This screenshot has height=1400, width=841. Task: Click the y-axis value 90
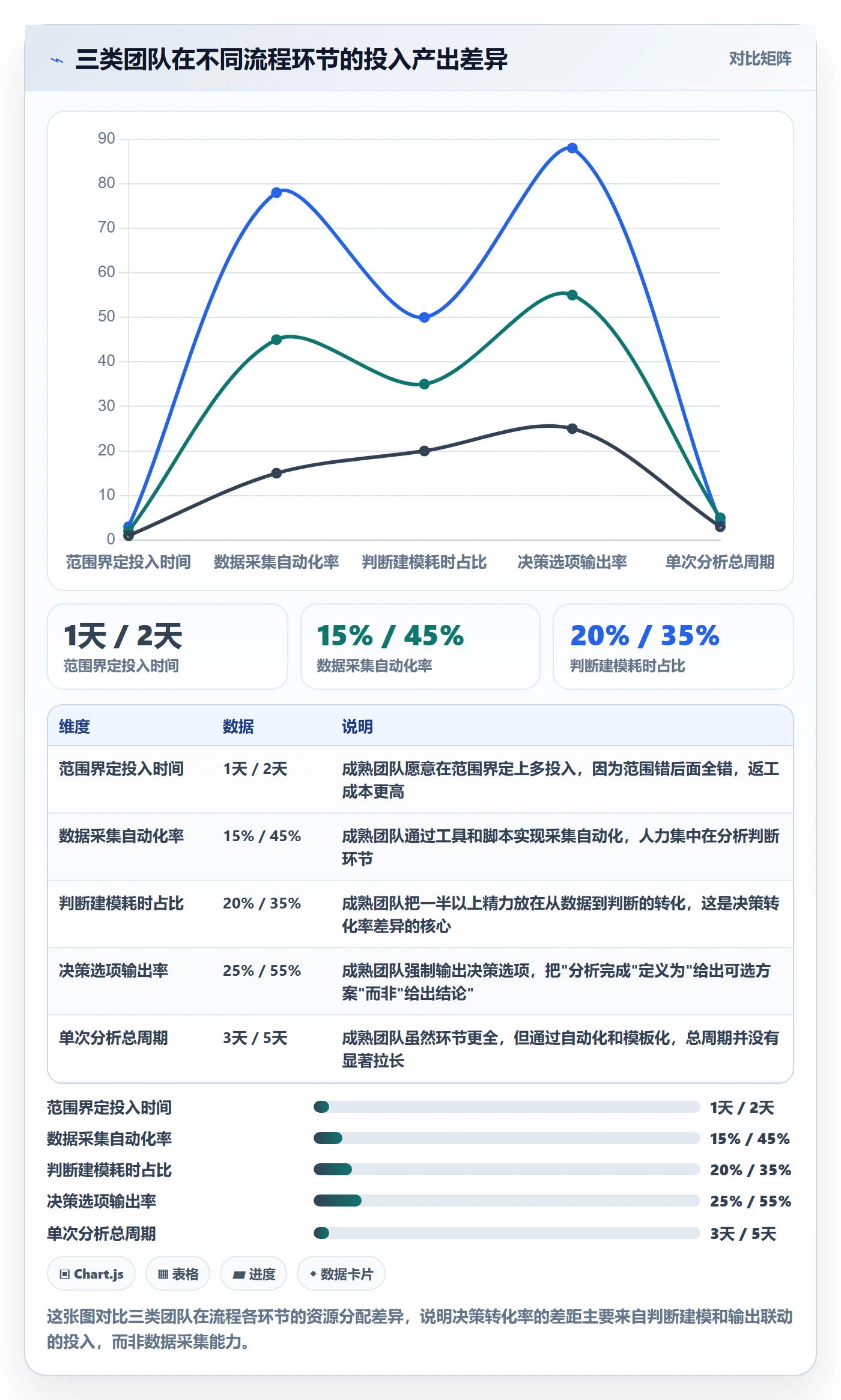pyautogui.click(x=106, y=138)
